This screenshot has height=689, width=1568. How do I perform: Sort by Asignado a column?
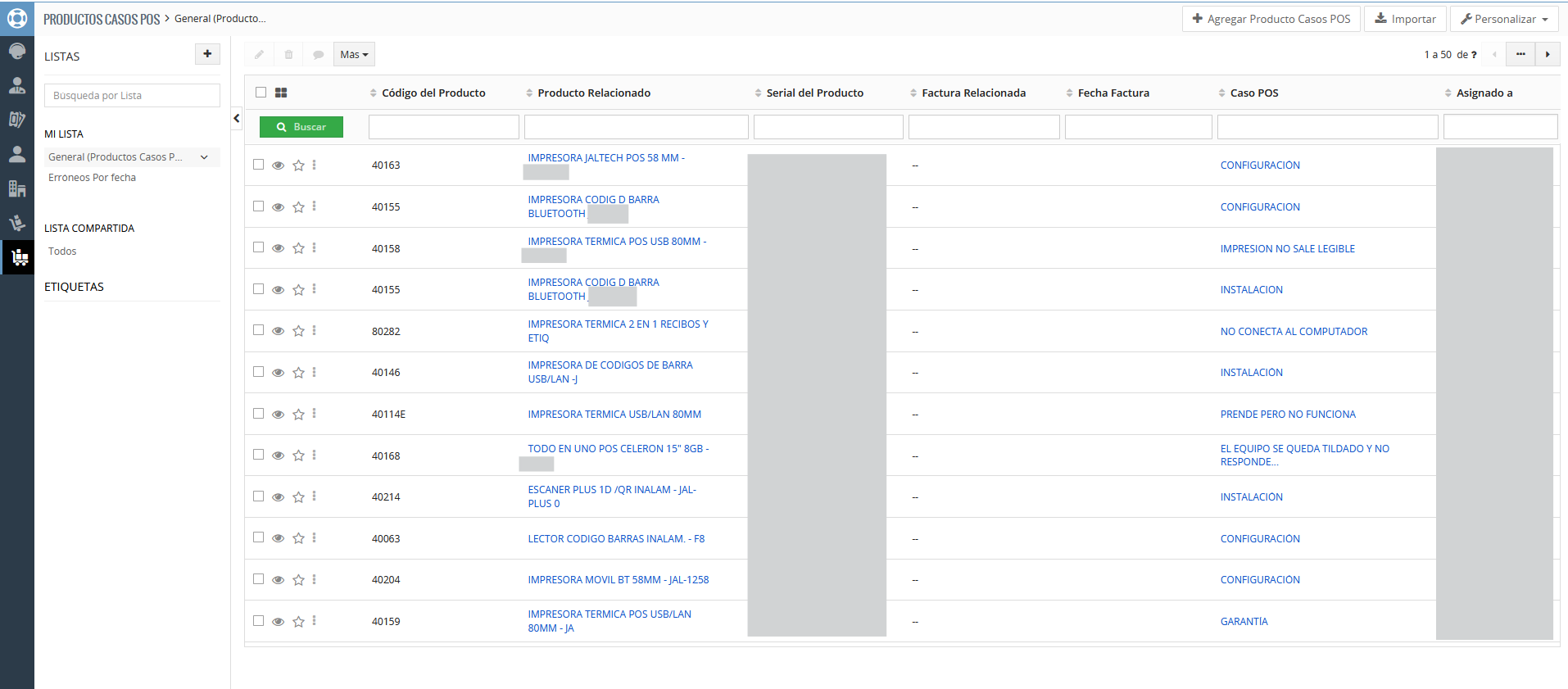(1484, 93)
